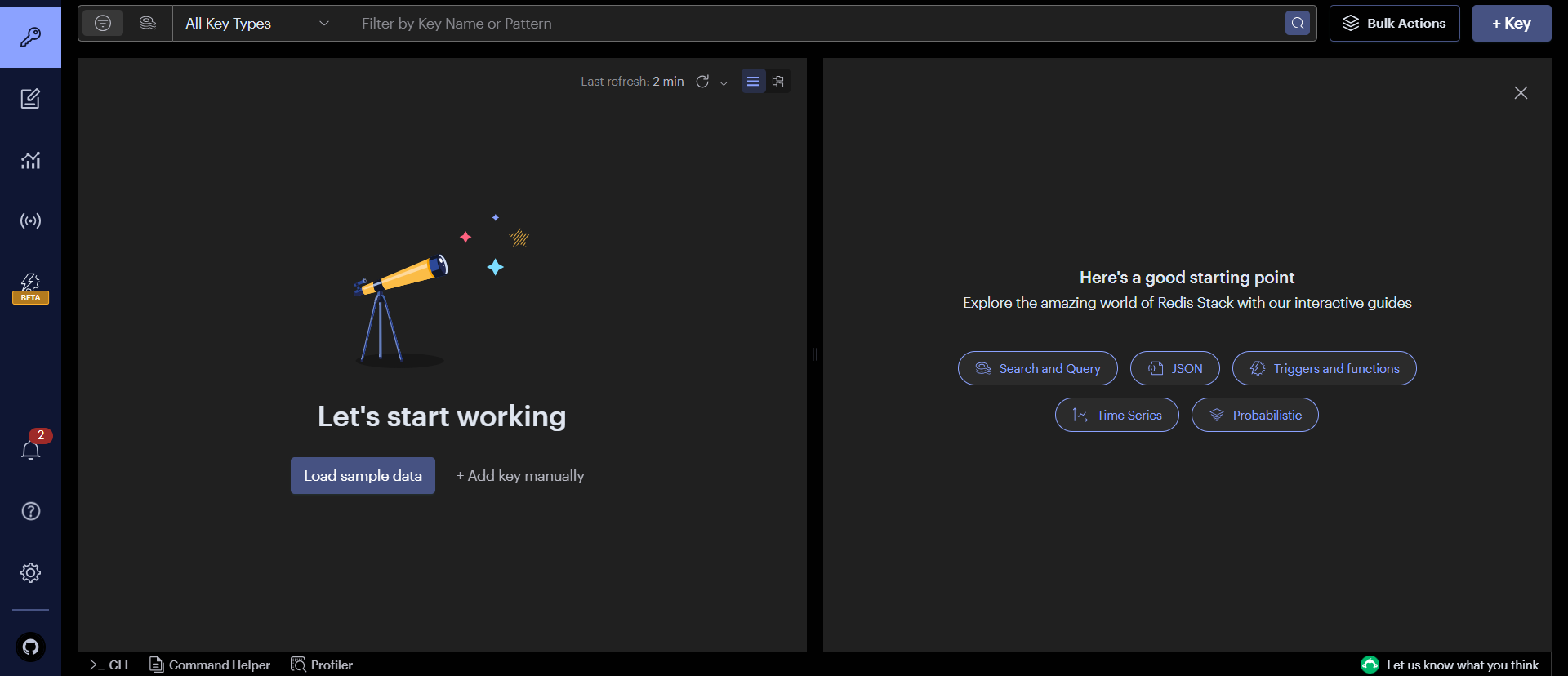Switch to Filter by key name mode
Viewport: 1568px width, 676px height.
103,23
